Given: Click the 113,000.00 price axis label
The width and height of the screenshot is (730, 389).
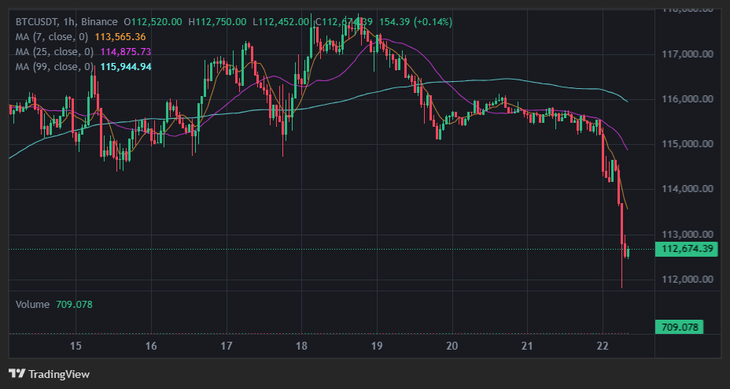Looking at the screenshot, I should [x=687, y=234].
